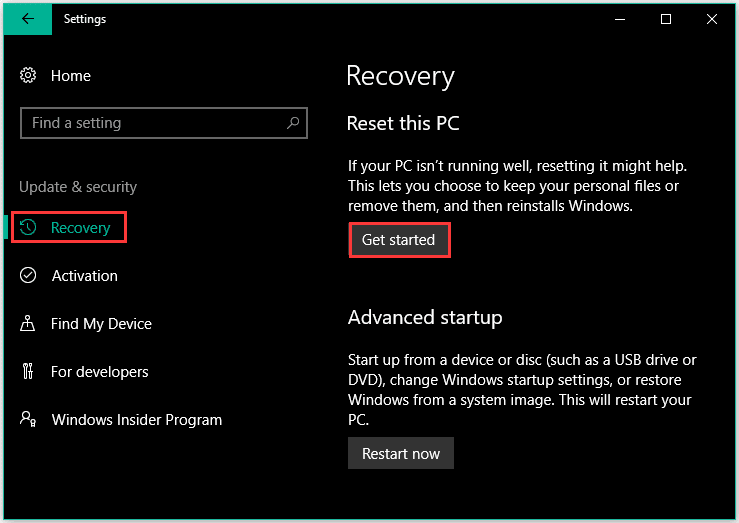Go to For developers settings
The width and height of the screenshot is (739, 523).
point(99,372)
